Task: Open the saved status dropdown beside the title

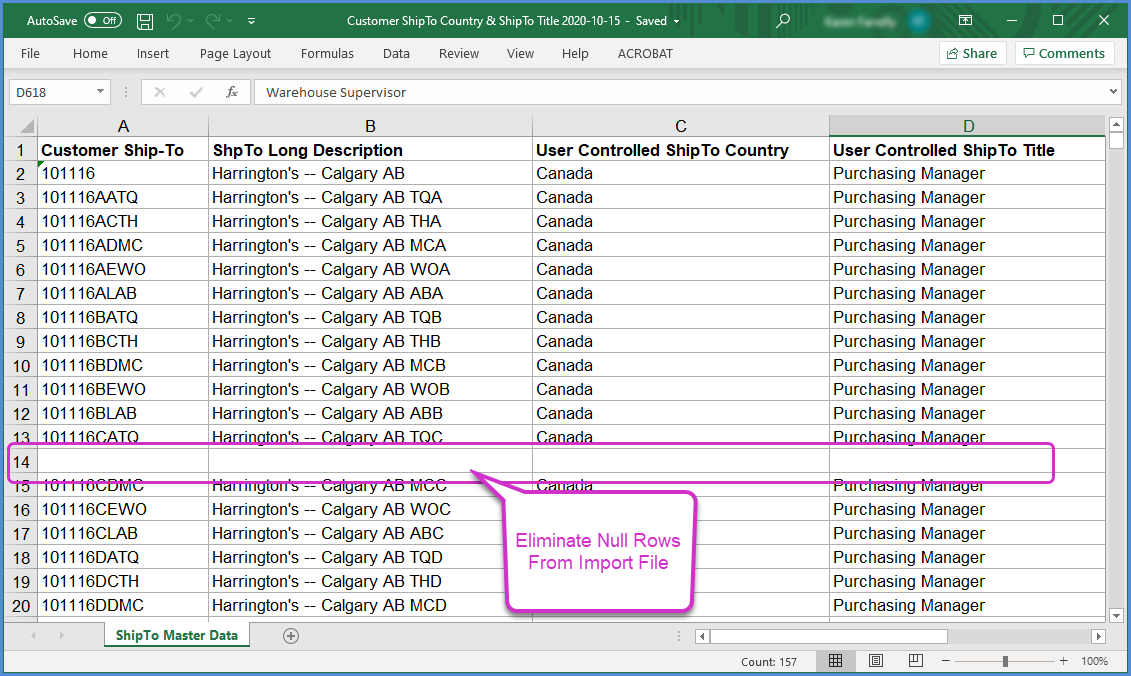Action: tap(677, 22)
